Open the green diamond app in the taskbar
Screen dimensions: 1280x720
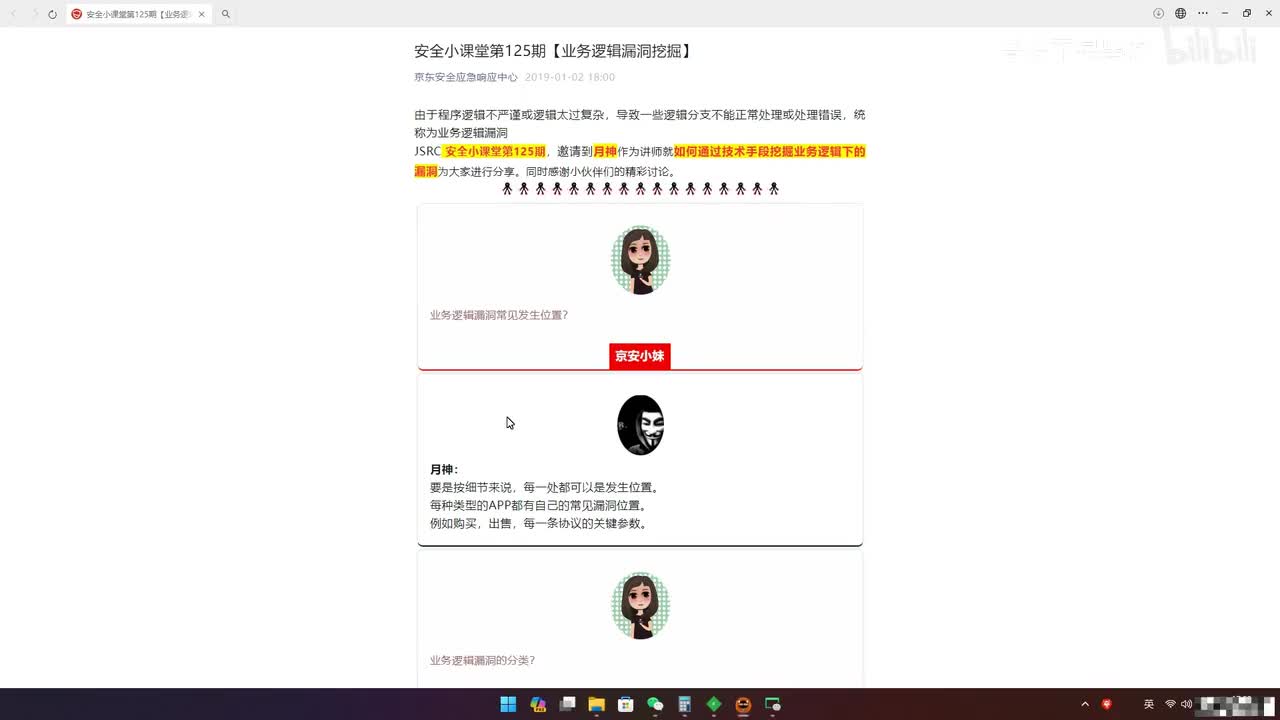coord(714,704)
